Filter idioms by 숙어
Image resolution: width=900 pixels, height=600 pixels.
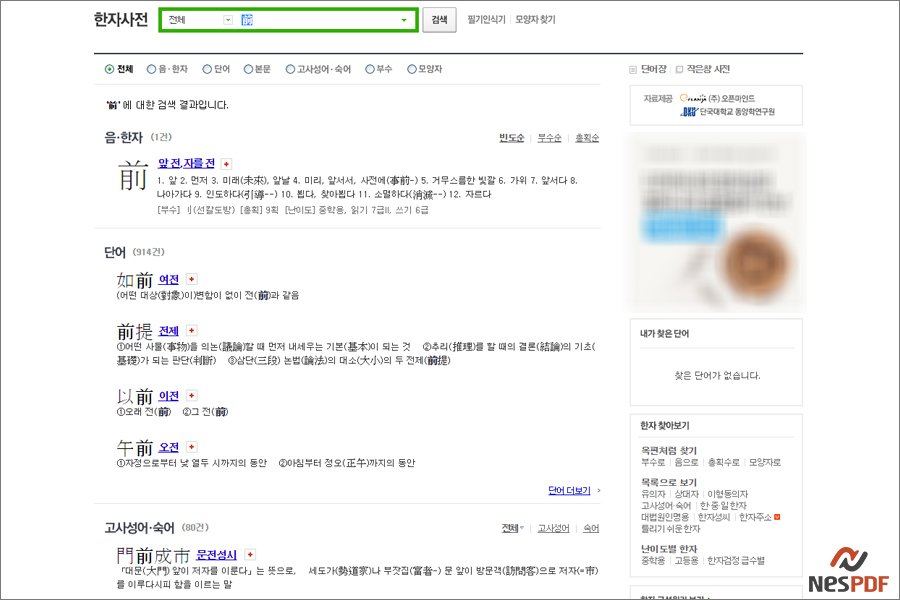tap(591, 528)
